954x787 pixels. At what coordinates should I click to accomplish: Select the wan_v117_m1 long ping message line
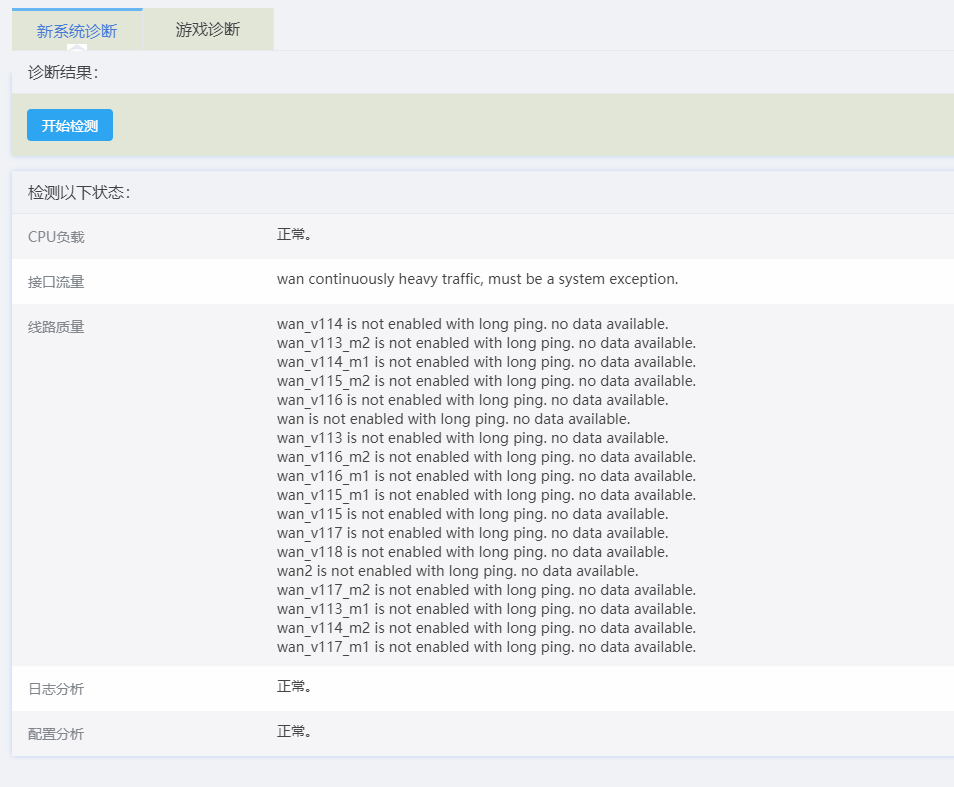tap(486, 647)
